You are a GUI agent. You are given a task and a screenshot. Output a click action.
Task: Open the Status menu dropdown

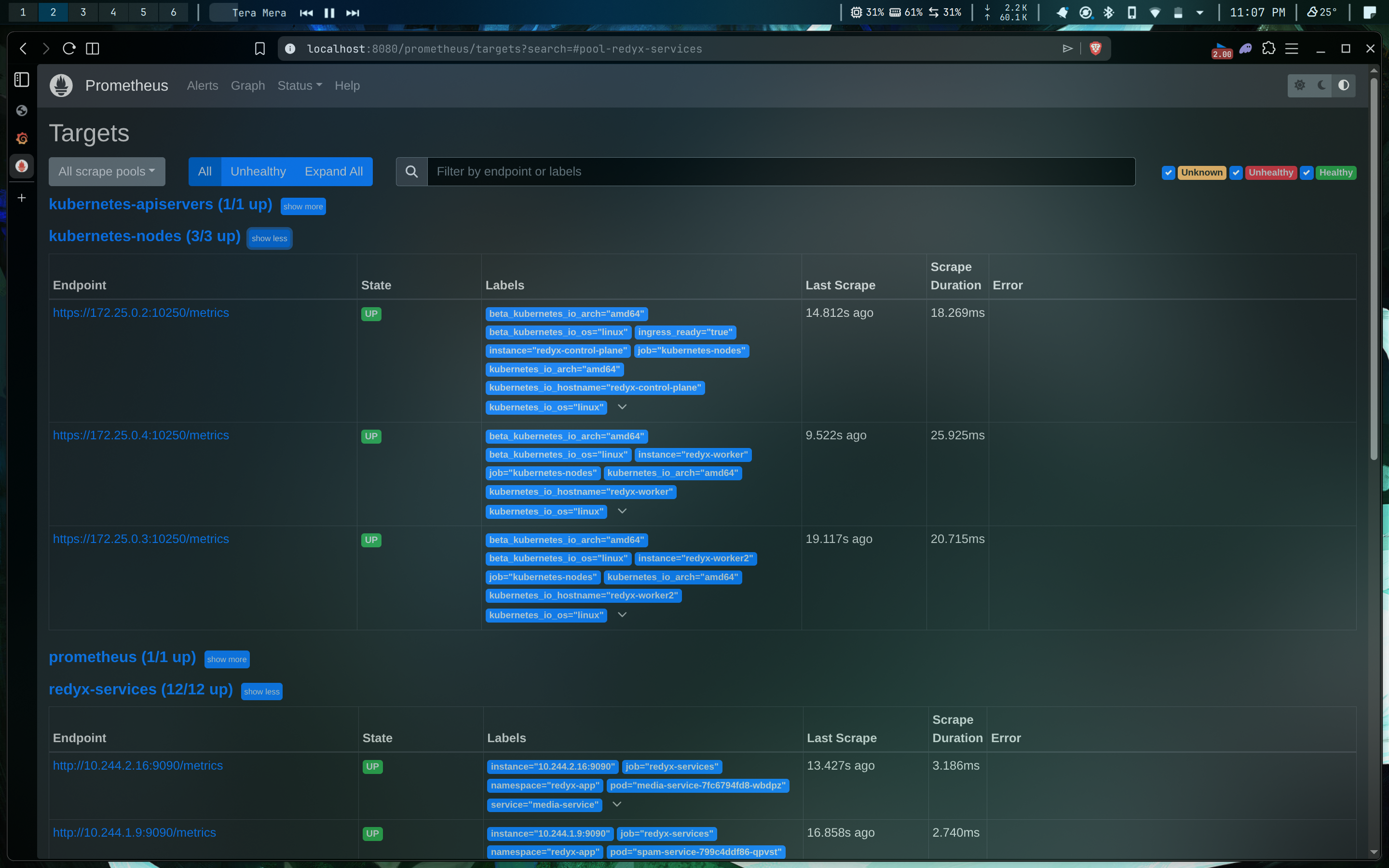pos(300,85)
